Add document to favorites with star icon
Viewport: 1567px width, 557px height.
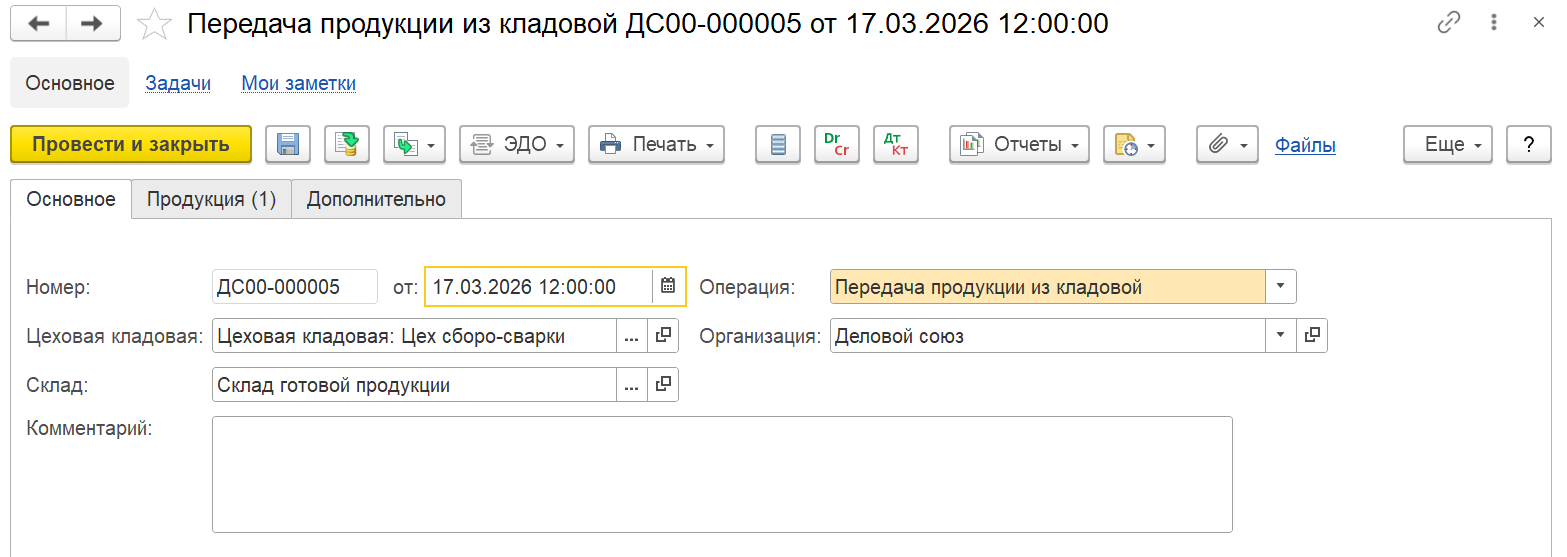[x=154, y=24]
